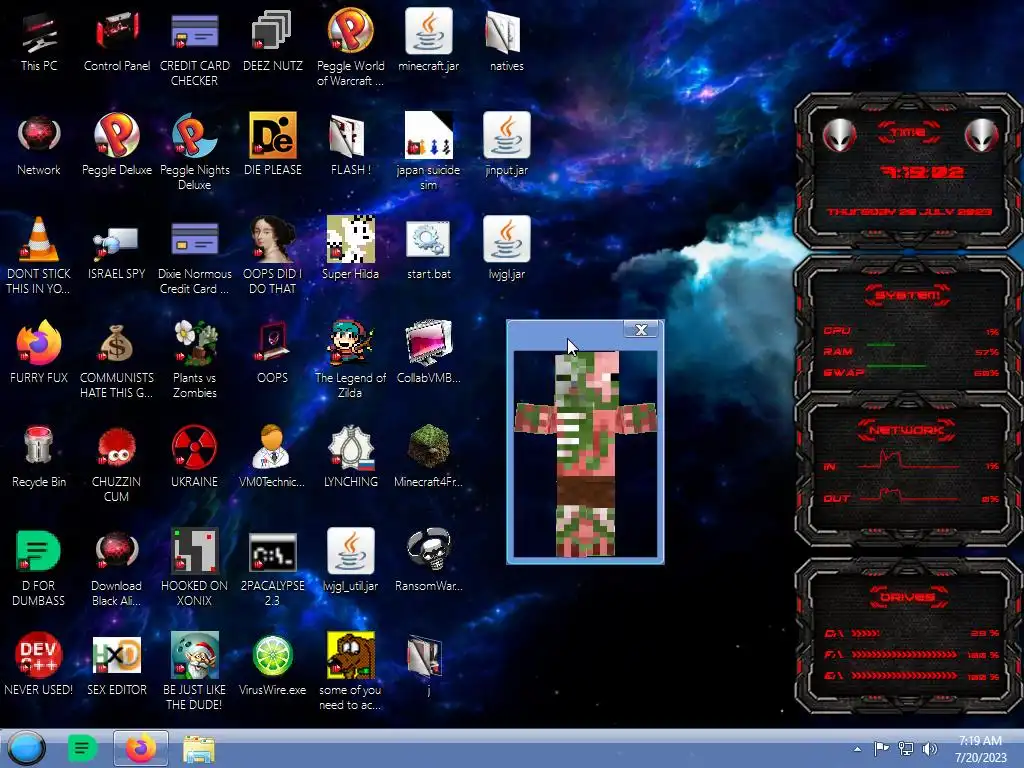Select the DIE PLEASE shortcut icon
The width and height of the screenshot is (1024, 768).
(x=272, y=145)
